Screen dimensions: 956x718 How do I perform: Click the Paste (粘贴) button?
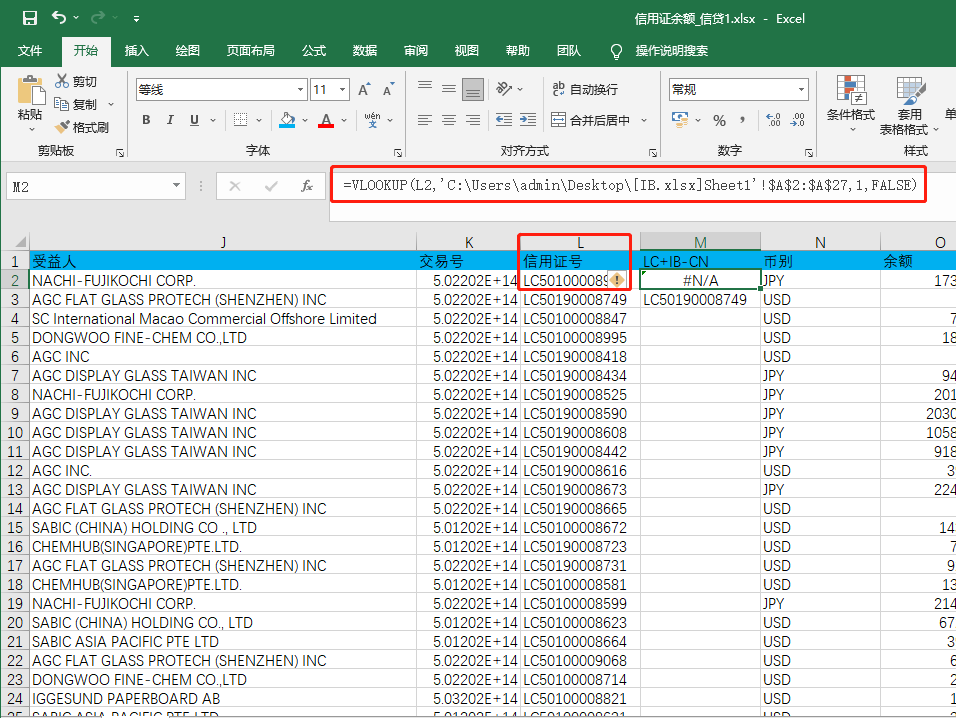30,100
